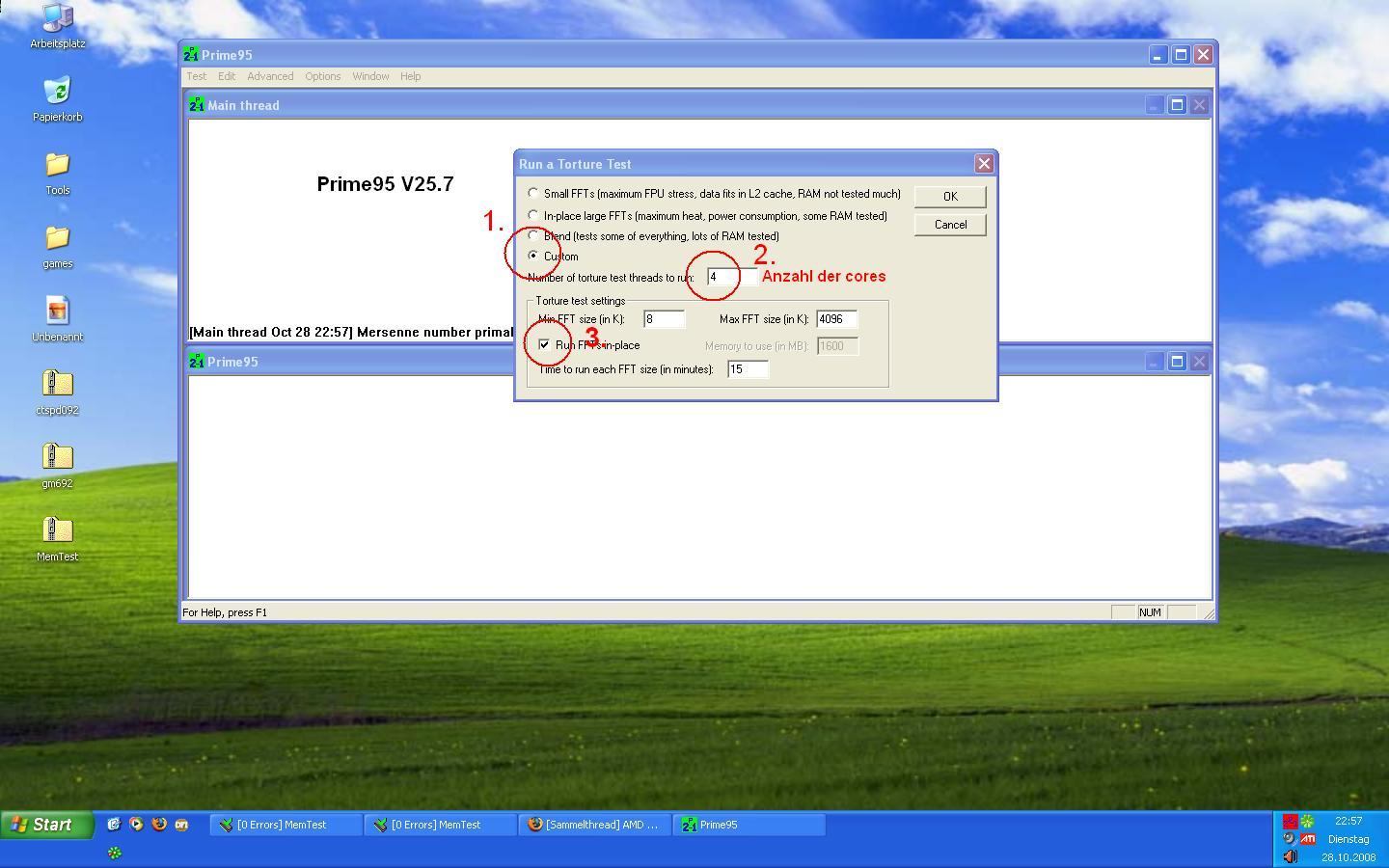The image size is (1389, 868).
Task: Select the Tools folder on the desktop
Action: 57,164
